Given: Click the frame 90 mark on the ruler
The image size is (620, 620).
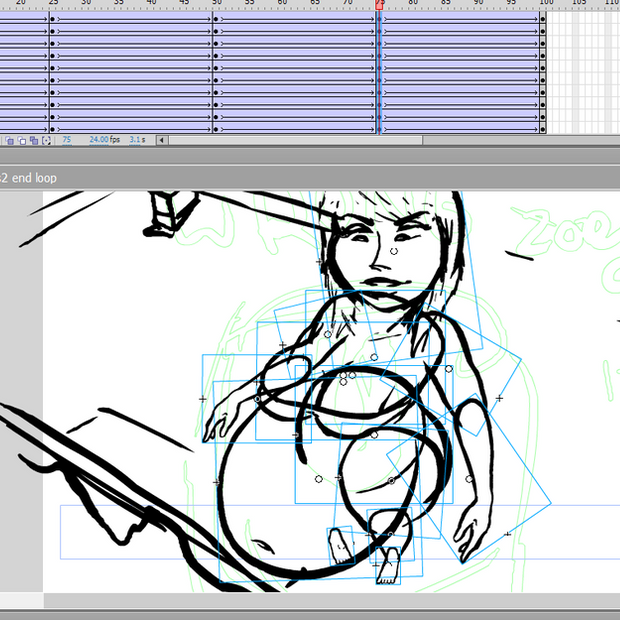Looking at the screenshot, I should pos(478,3).
